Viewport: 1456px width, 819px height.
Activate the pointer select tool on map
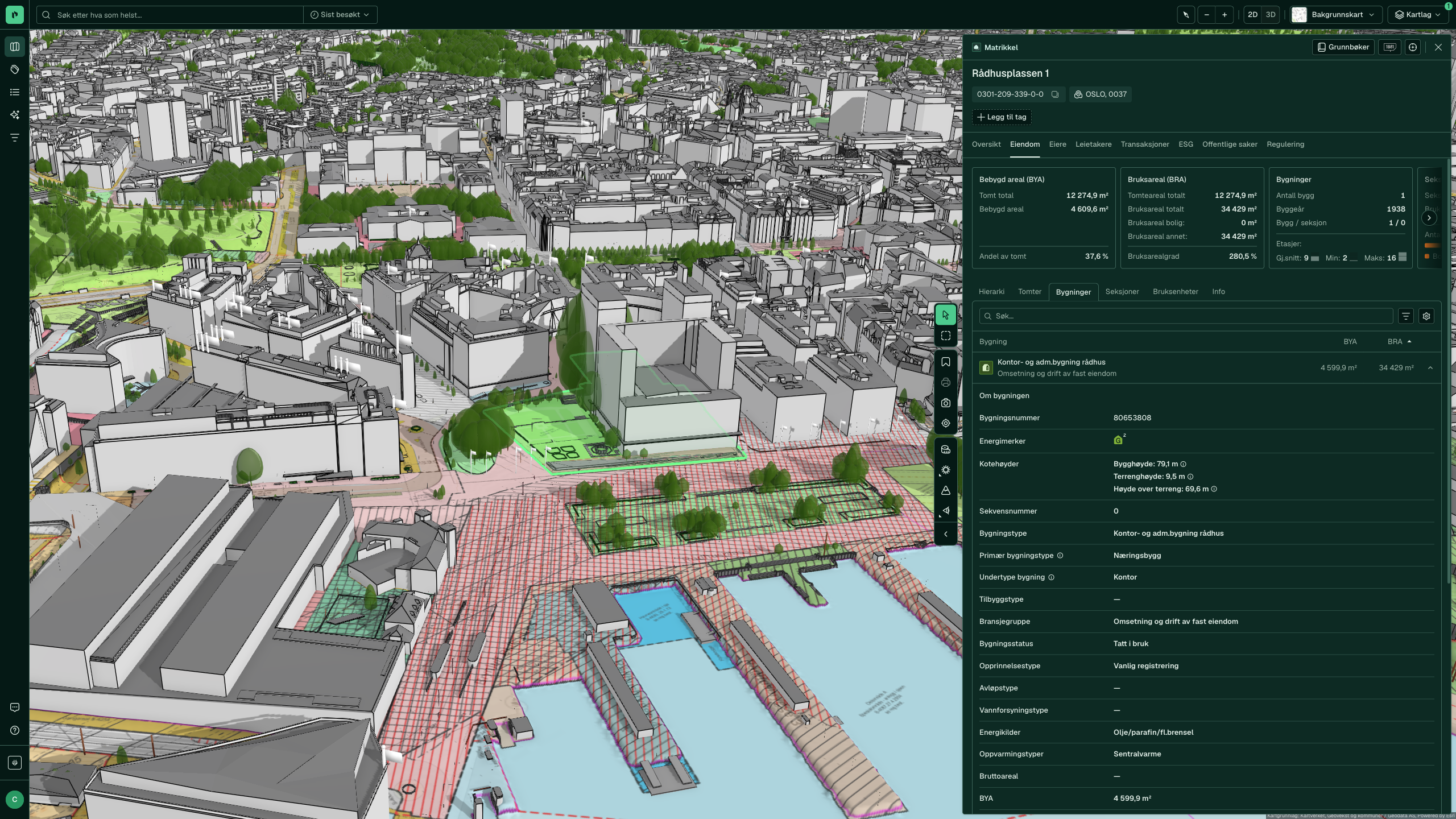click(x=946, y=315)
